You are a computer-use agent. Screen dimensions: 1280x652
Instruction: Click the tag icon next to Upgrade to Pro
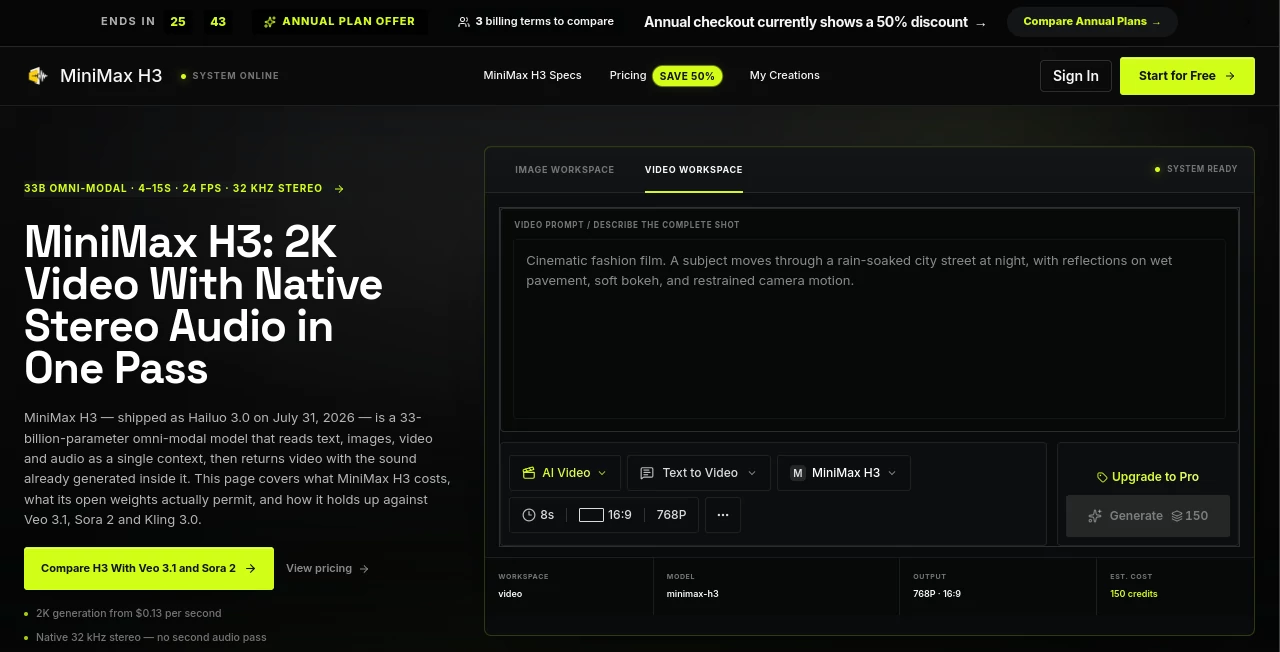(1102, 477)
